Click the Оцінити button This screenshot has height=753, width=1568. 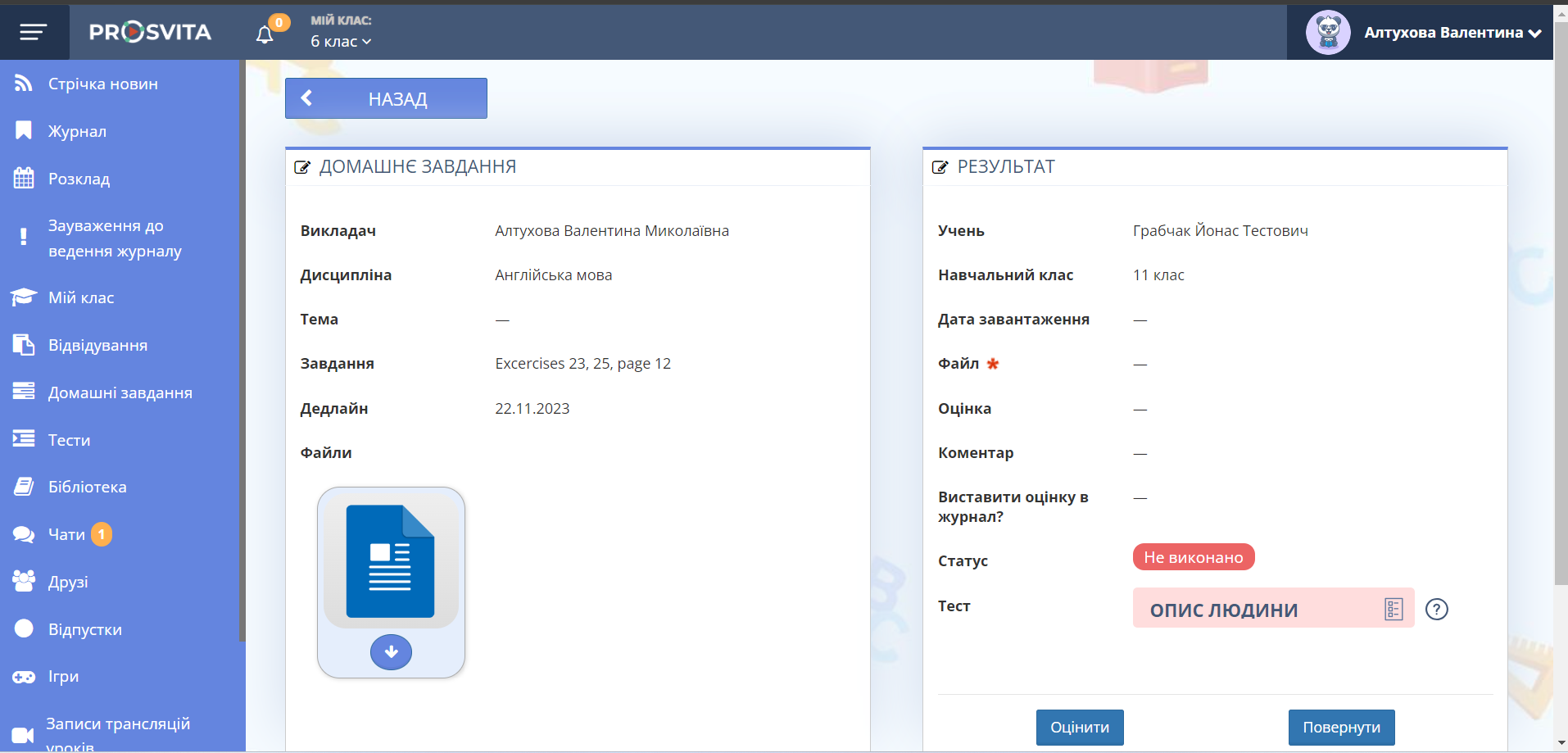(1079, 727)
